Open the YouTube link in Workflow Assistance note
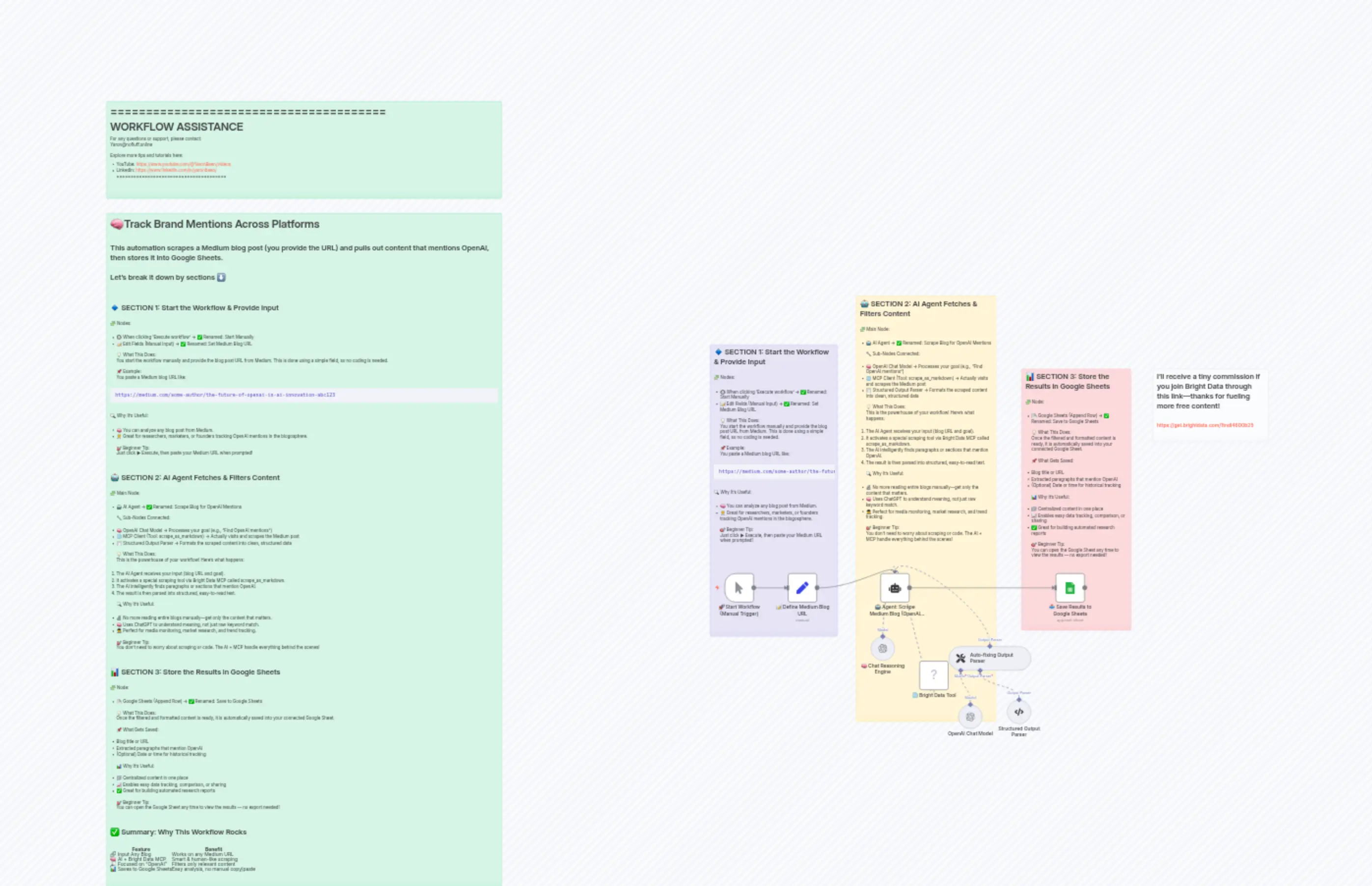Screen dimensions: 1372x886 183,164
